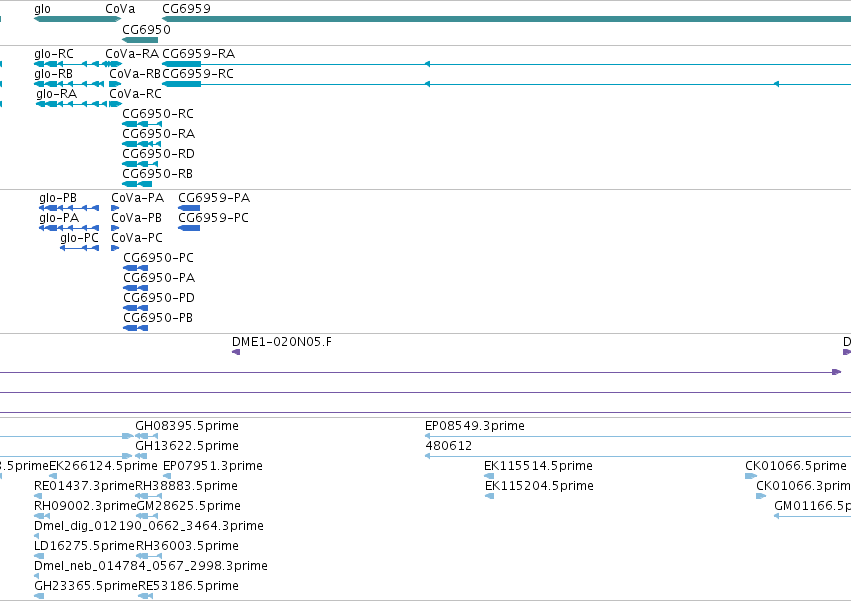Click the CoVa-PB protein label
The width and height of the screenshot is (851, 601).
137,218
